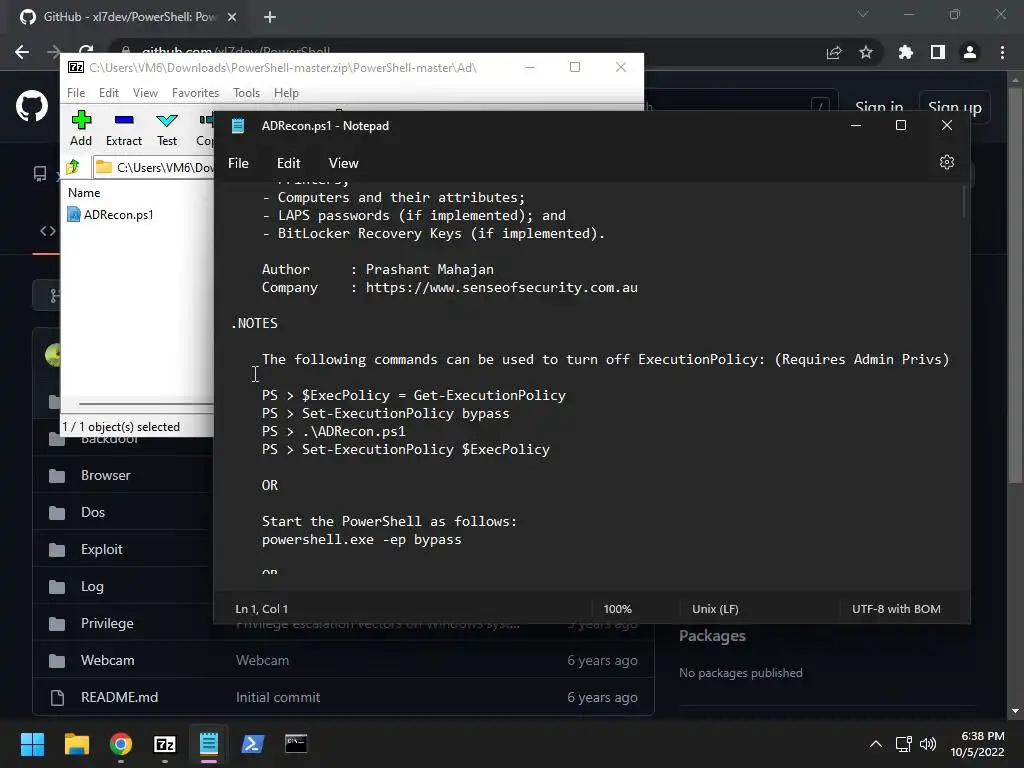Open Notepad Edit menu
The width and height of the screenshot is (1024, 768).
[289, 163]
